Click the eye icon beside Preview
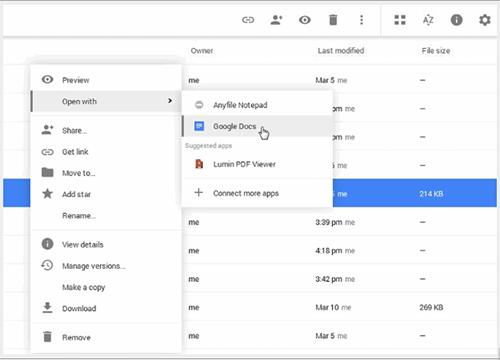 pos(47,79)
